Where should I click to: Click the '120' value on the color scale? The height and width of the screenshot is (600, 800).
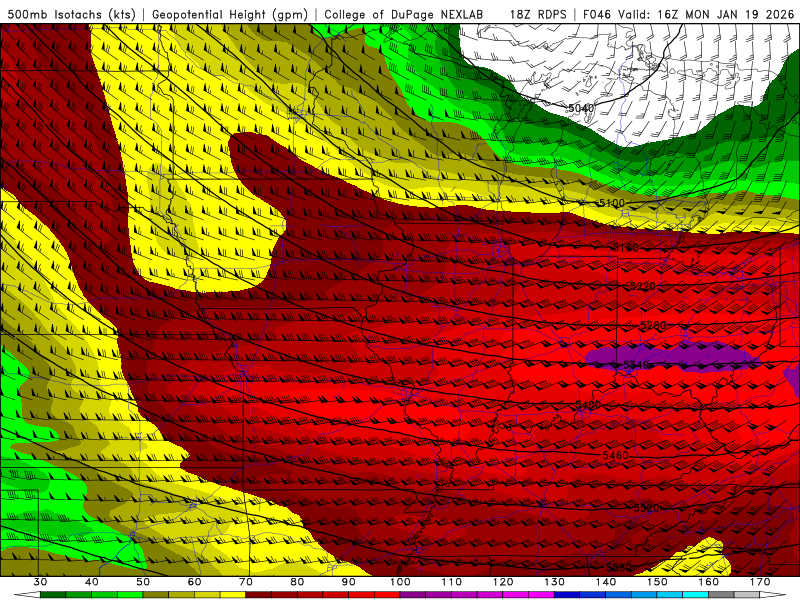(503, 582)
